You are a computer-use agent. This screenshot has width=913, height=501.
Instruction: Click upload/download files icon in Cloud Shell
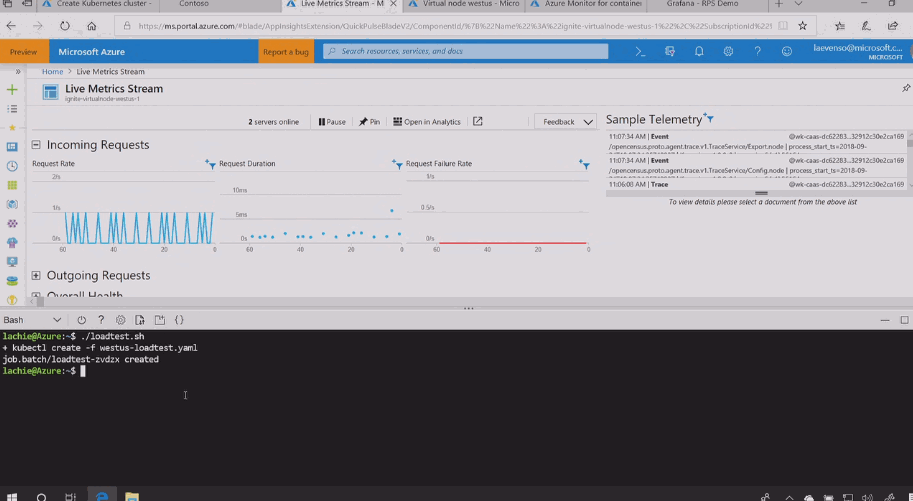point(140,320)
